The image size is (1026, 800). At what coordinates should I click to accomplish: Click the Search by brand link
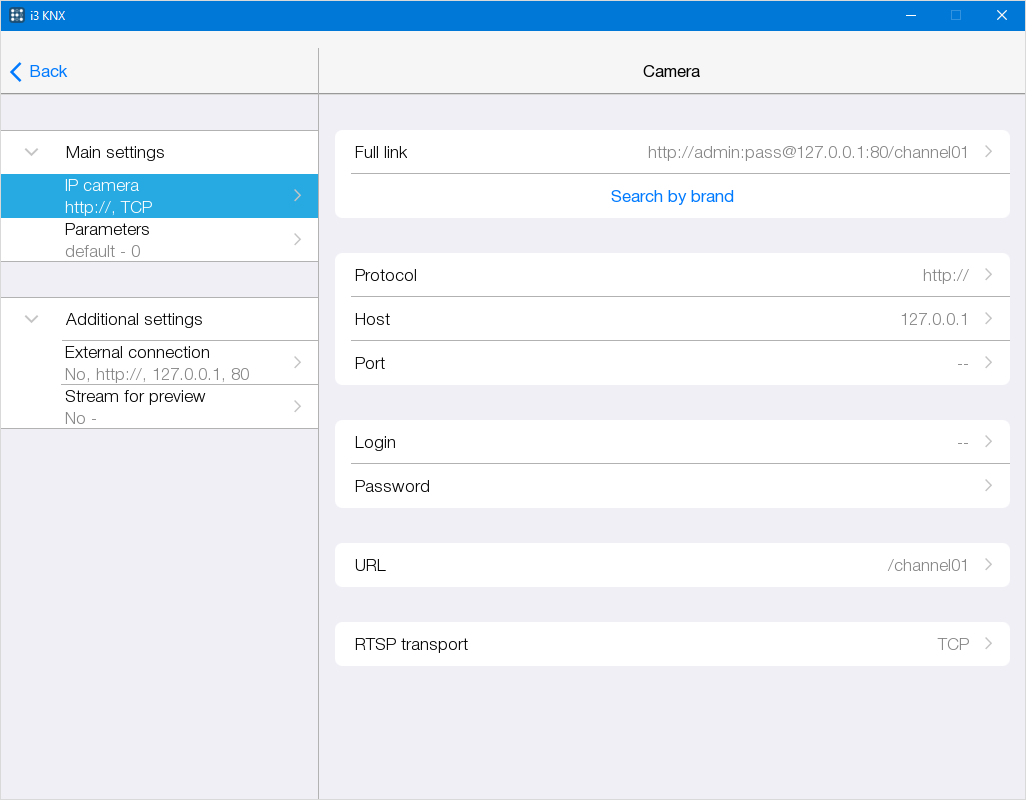672,196
